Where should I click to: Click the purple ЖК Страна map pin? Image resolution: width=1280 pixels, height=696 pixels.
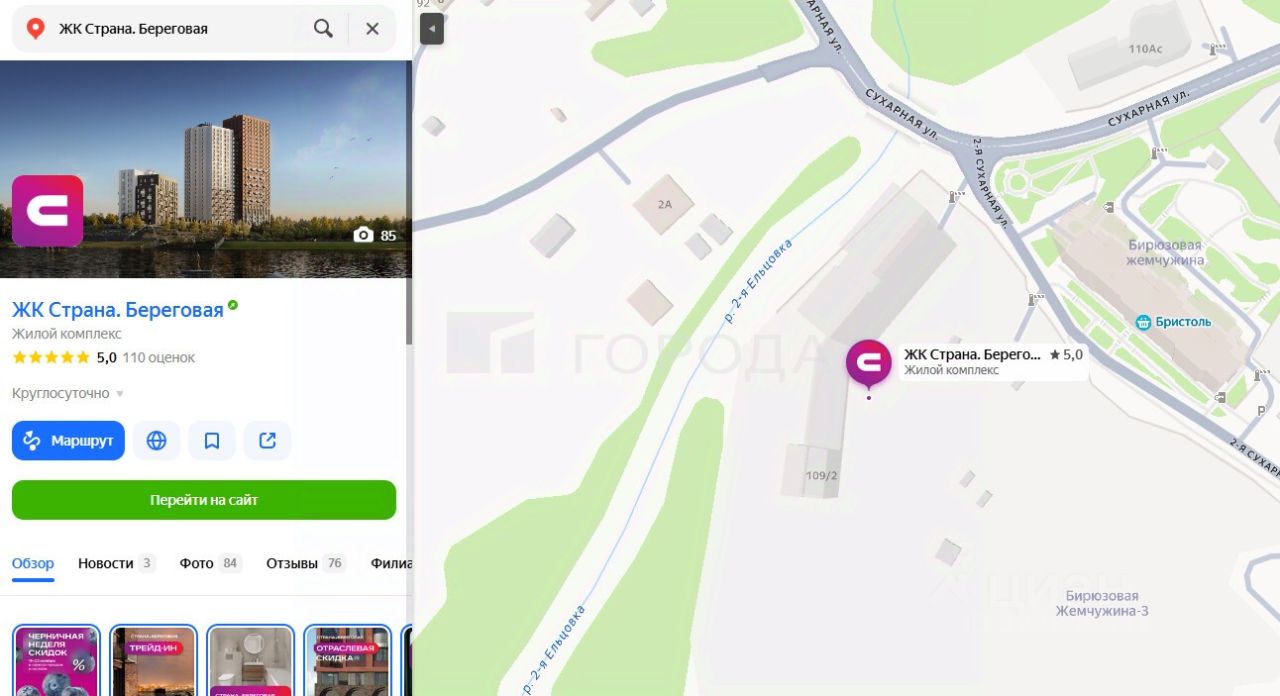pyautogui.click(x=868, y=364)
